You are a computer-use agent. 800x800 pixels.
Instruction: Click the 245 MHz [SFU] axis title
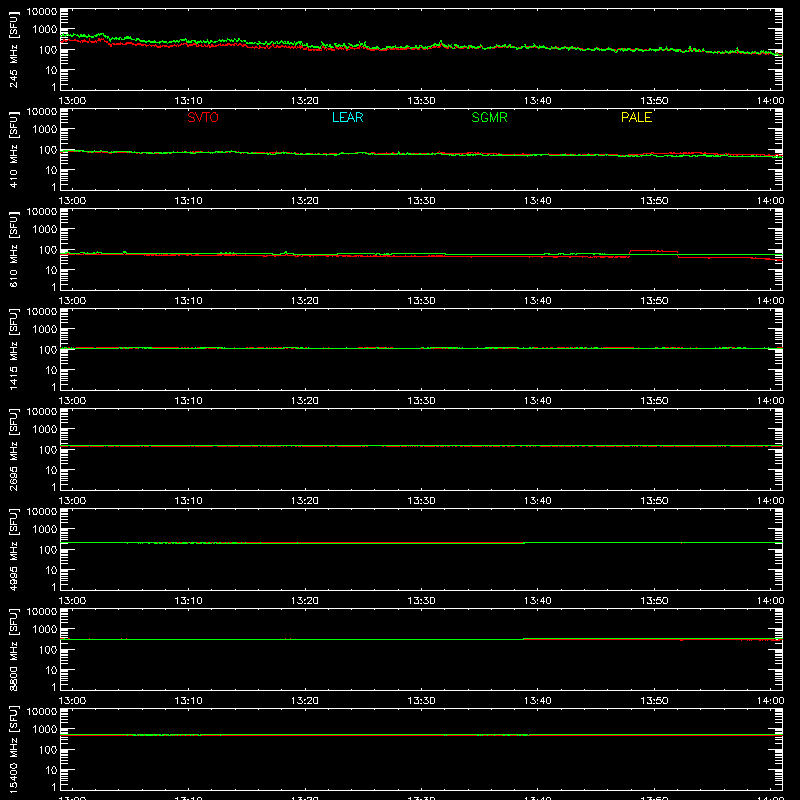(13, 49)
